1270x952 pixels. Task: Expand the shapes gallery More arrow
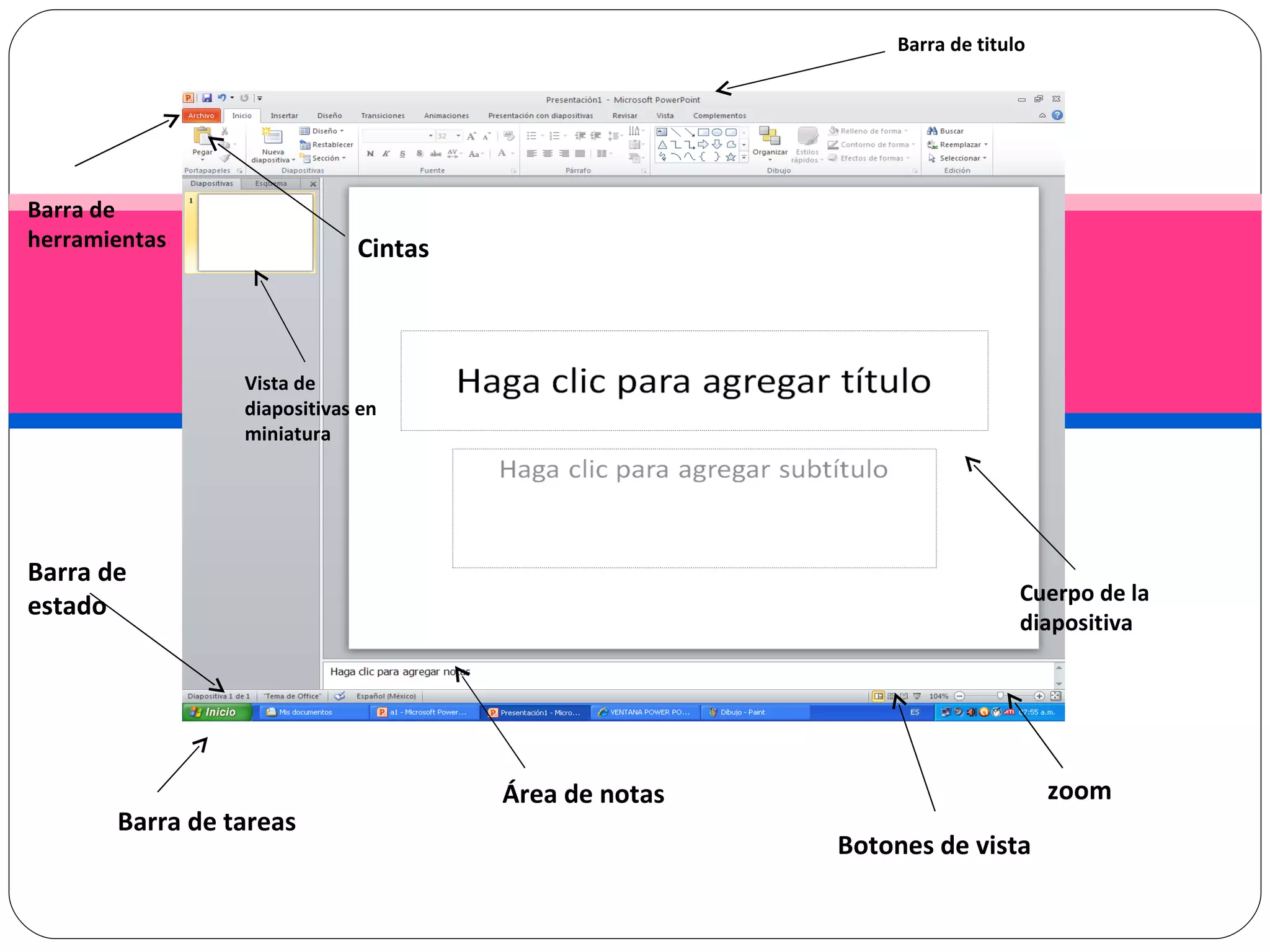[744, 157]
